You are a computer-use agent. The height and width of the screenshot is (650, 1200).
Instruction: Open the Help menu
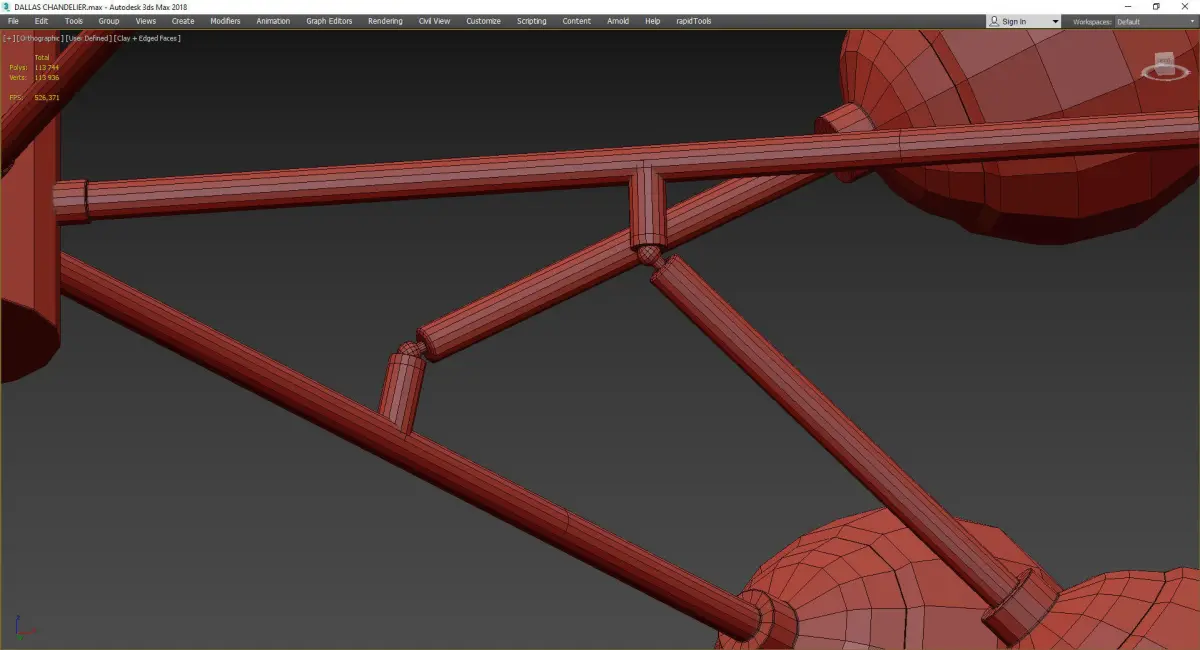[652, 21]
